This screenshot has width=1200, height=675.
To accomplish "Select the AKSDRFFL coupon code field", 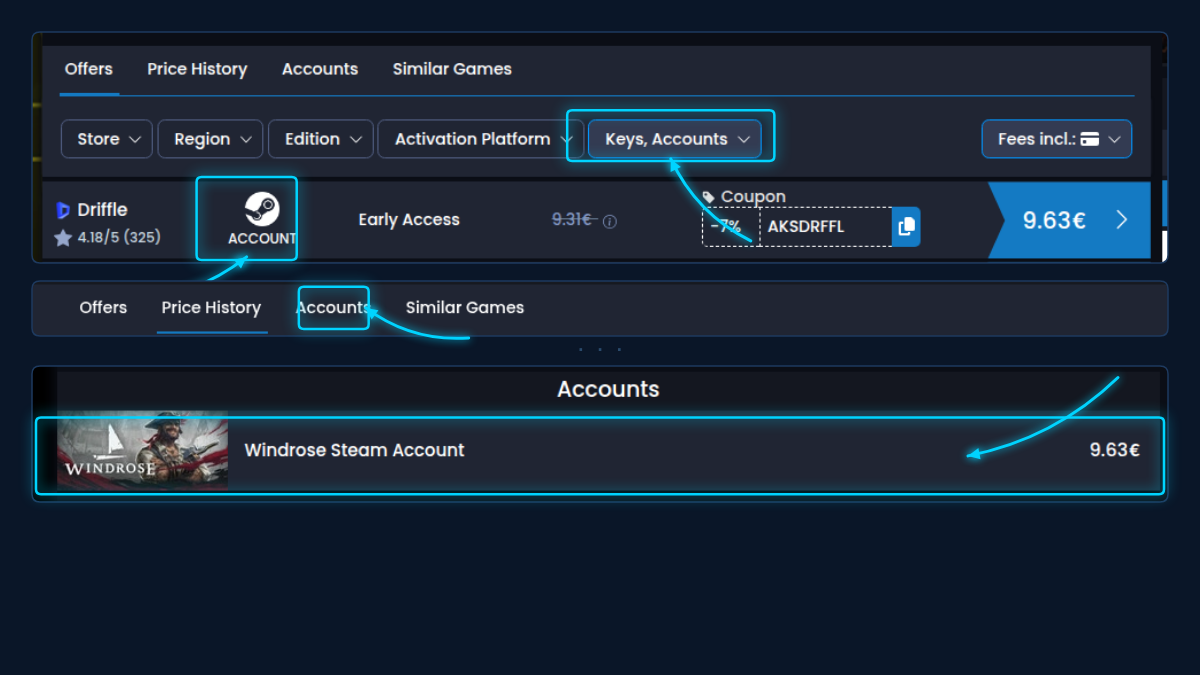I will 824,227.
